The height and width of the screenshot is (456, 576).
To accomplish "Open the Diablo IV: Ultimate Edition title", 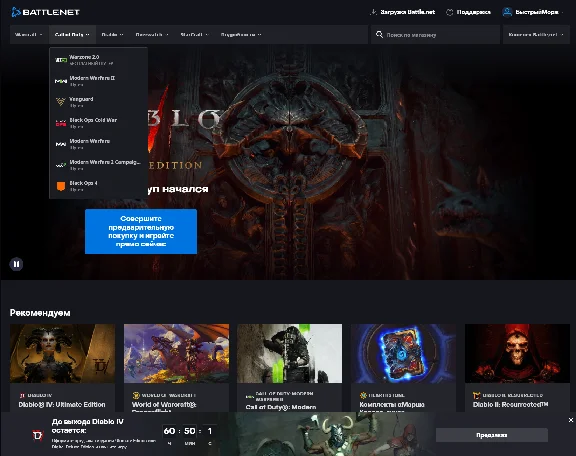I will pos(62,405).
